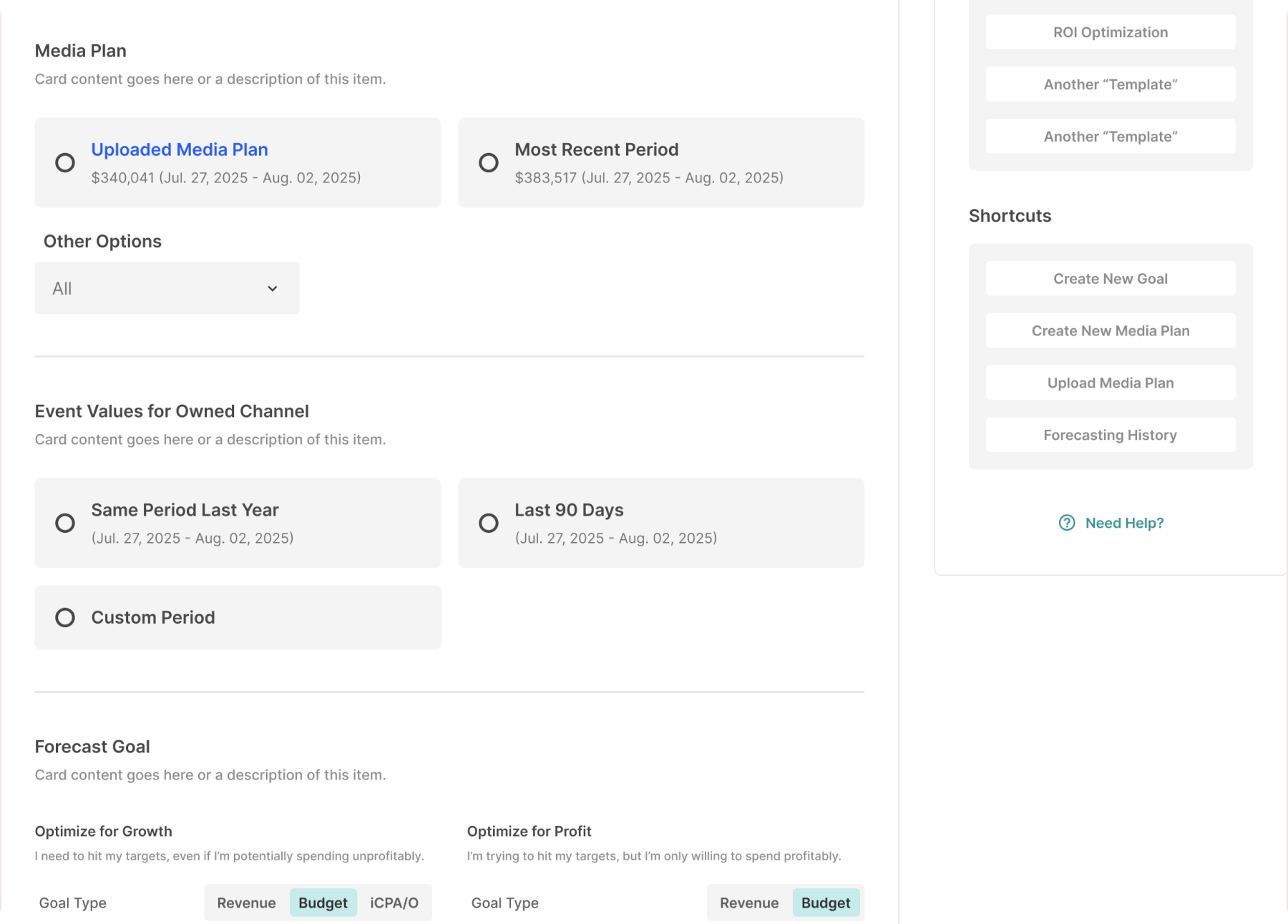The width and height of the screenshot is (1288, 924).
Task: Switch Growth goal type to Revenue
Action: click(246, 903)
